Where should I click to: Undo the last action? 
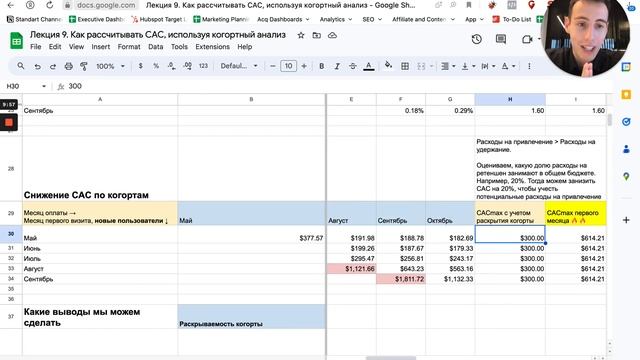pos(37,66)
